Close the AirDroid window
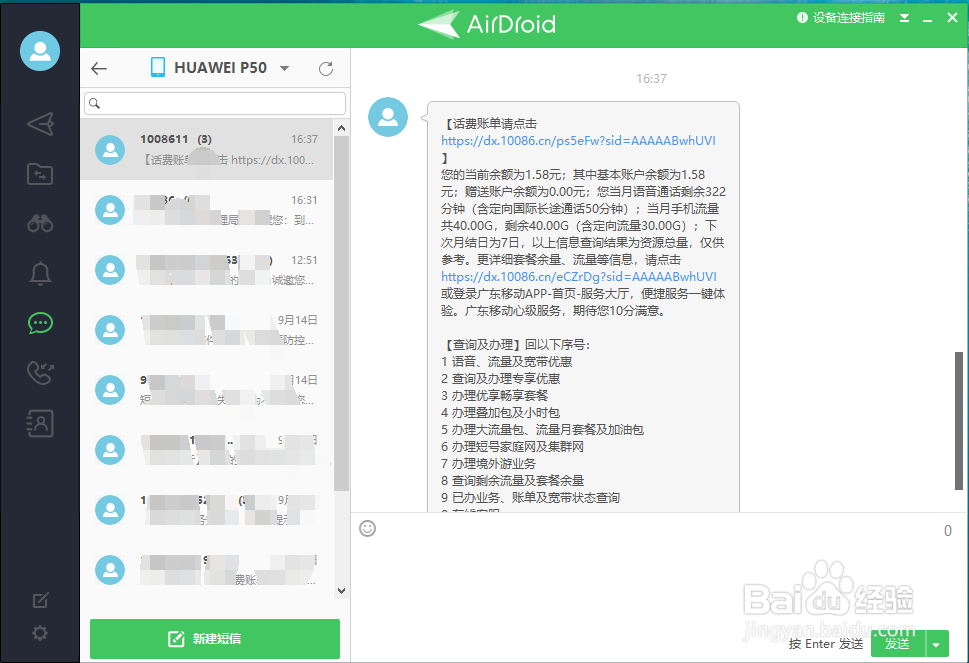Screen dimensions: 969x663 [952, 18]
